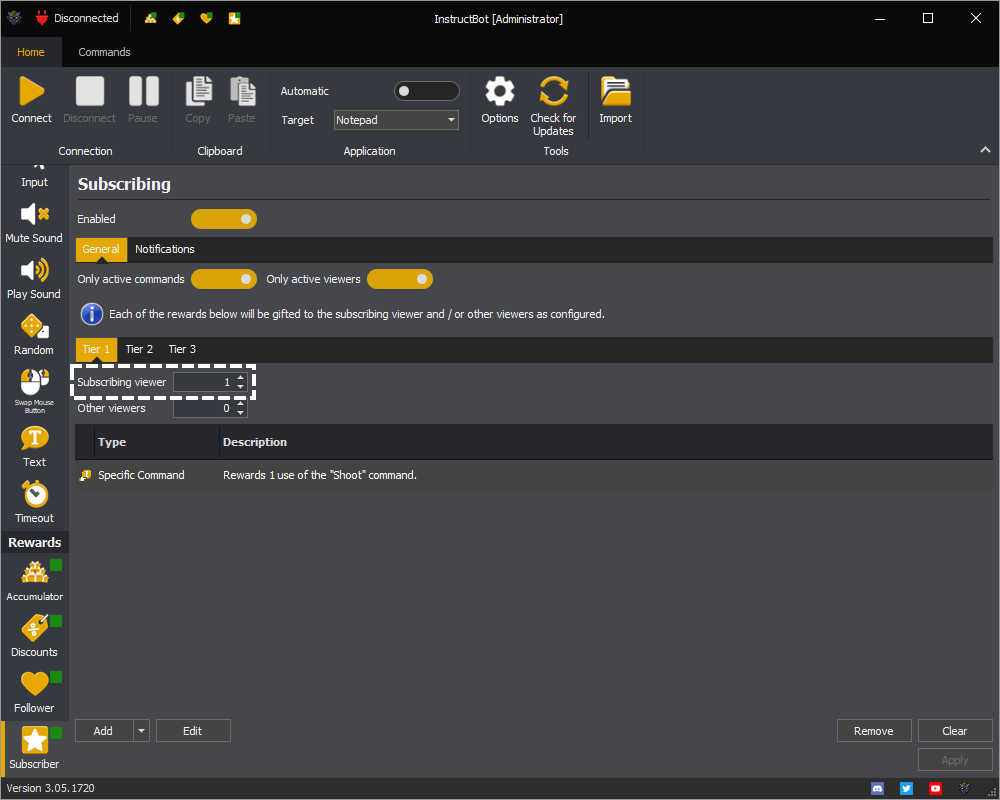This screenshot has width=1000, height=800.
Task: Click the InstructBot logo in status bar
Action: (964, 789)
